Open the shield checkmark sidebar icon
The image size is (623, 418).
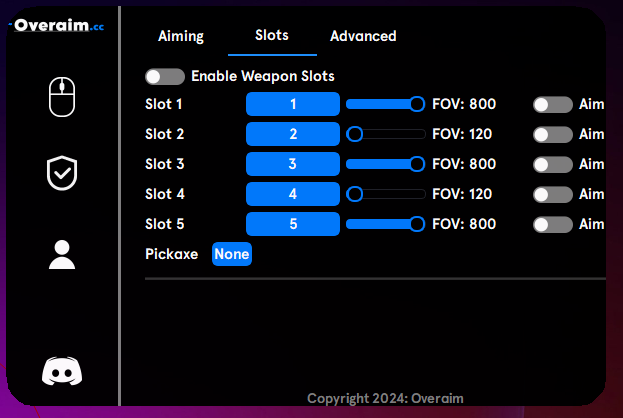coord(62,173)
